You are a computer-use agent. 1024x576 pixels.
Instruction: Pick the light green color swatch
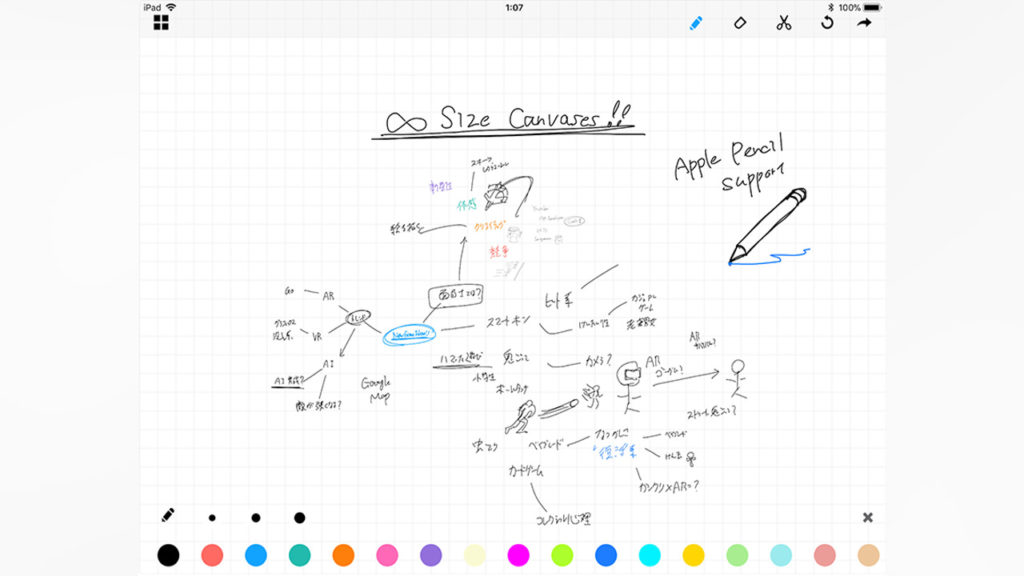click(737, 555)
